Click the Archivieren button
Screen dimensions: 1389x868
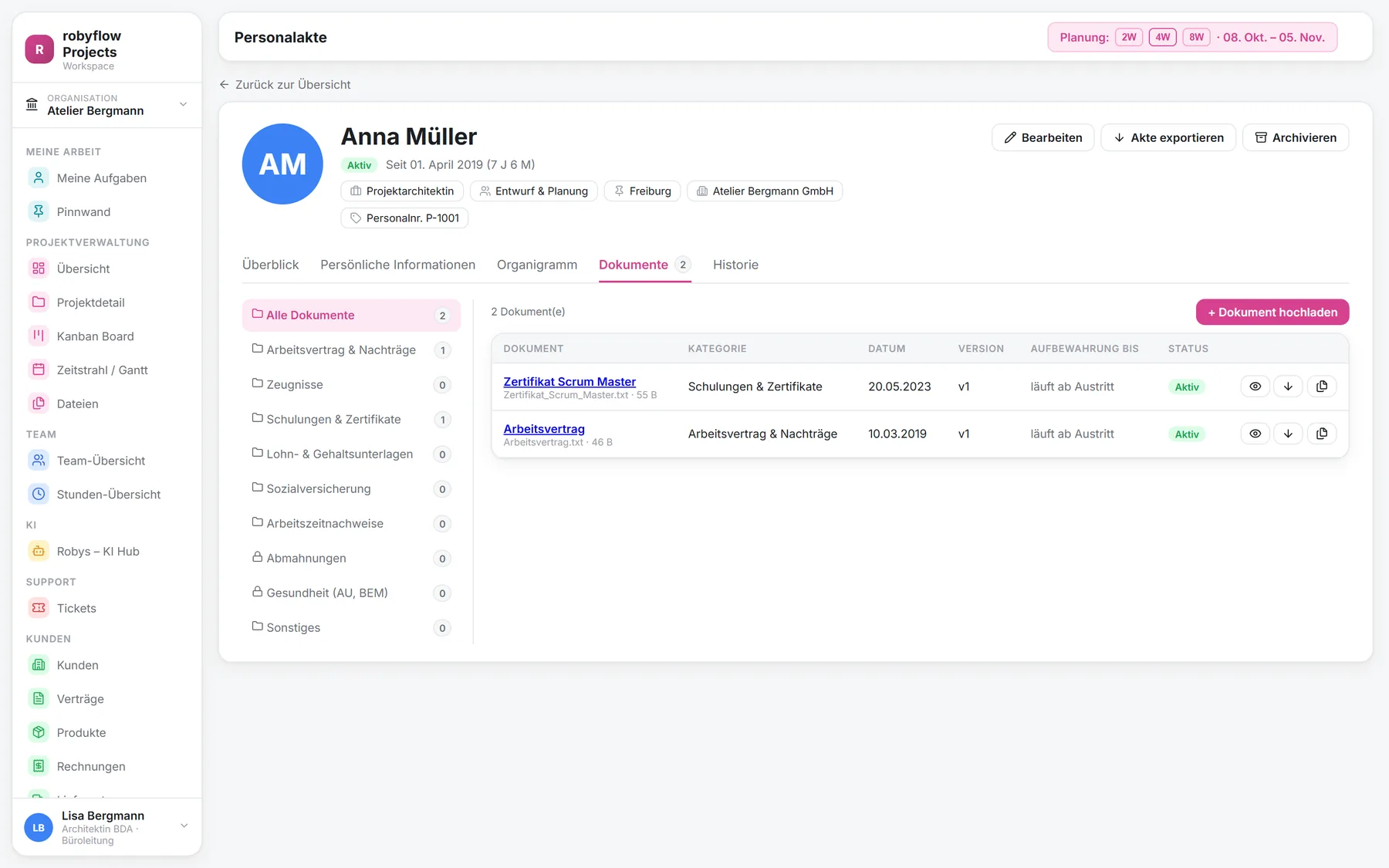coord(1296,137)
